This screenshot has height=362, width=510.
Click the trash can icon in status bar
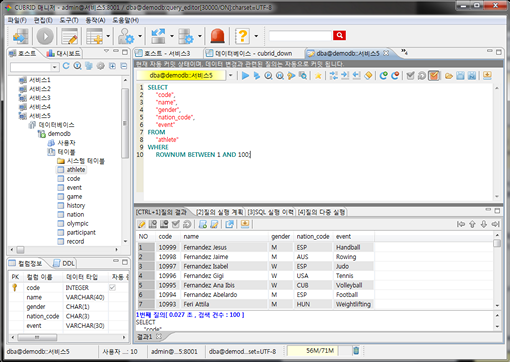click(356, 350)
